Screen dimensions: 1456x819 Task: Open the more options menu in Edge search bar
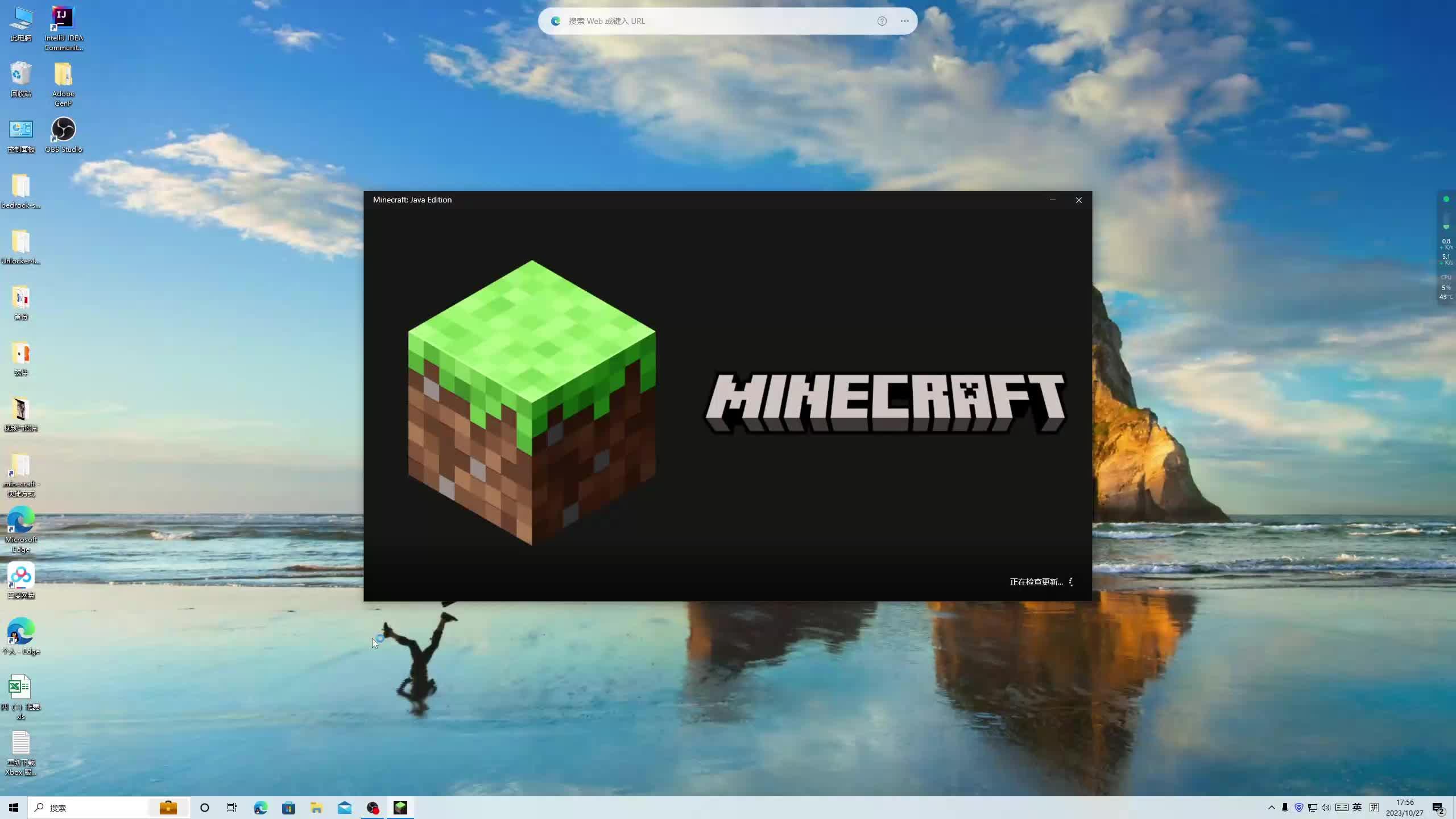905,21
